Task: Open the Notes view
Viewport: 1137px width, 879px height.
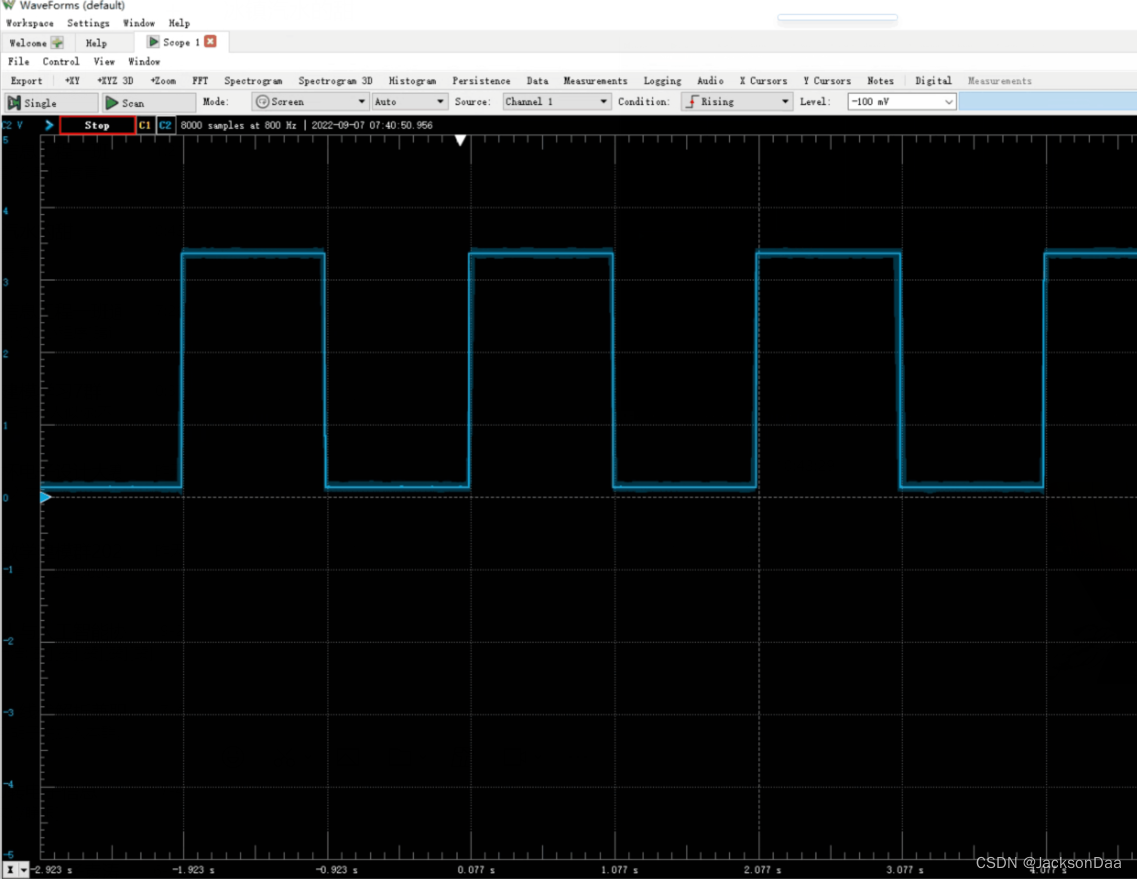Action: click(x=881, y=81)
